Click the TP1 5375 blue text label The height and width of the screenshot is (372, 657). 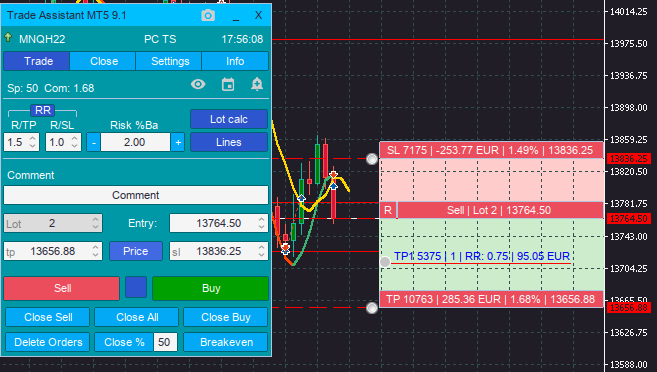click(x=482, y=256)
